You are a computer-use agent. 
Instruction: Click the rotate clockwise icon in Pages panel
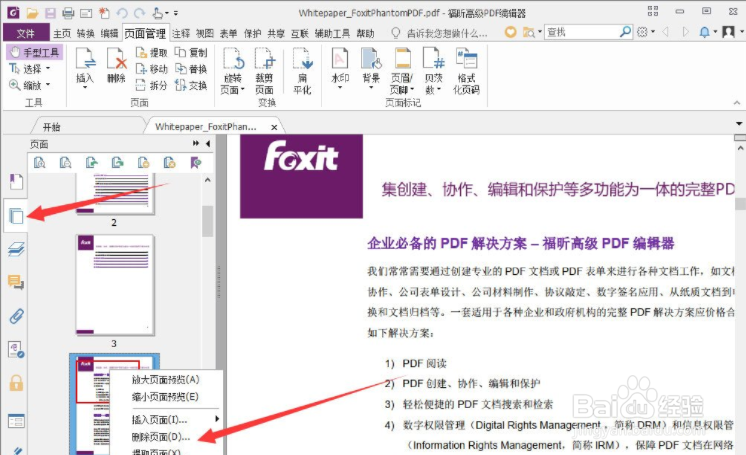pyautogui.click(x=117, y=163)
